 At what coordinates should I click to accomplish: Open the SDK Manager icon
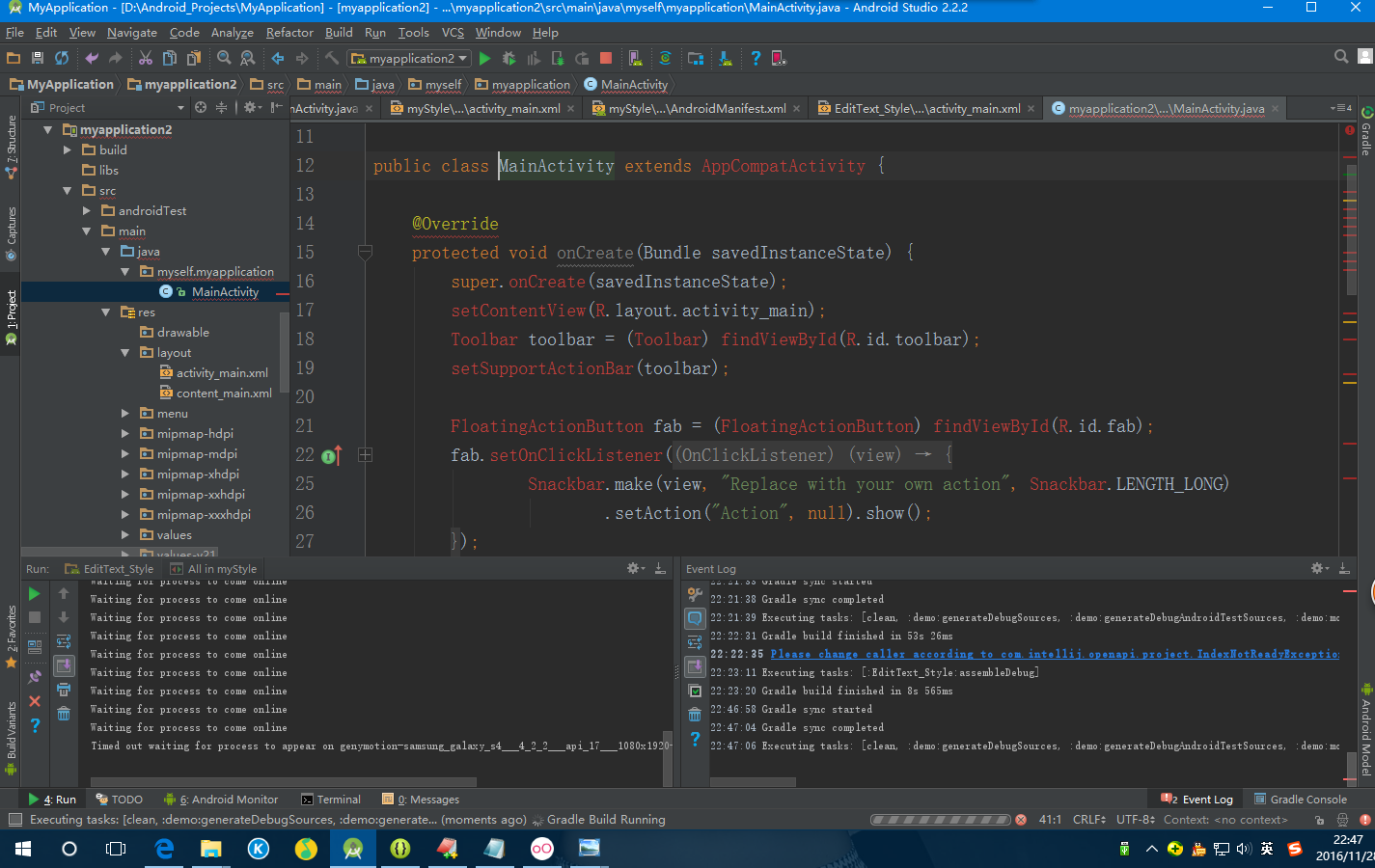[x=726, y=59]
